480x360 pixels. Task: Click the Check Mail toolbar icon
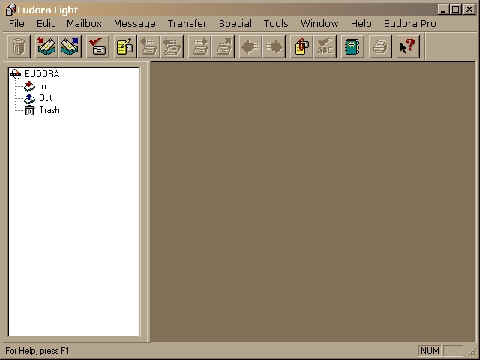click(98, 46)
